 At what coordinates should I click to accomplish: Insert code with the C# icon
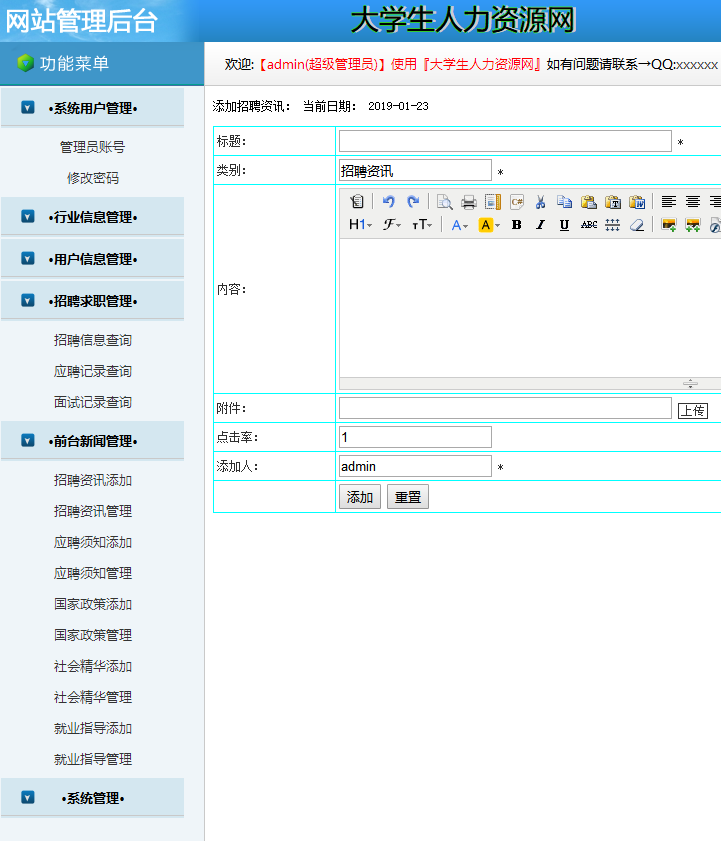(517, 202)
